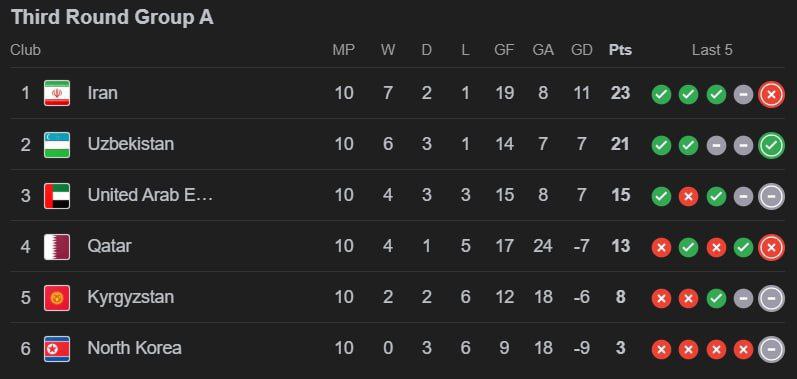This screenshot has height=379, width=797.
Task: Click UAE's red loss result icon
Action: [x=688, y=196]
